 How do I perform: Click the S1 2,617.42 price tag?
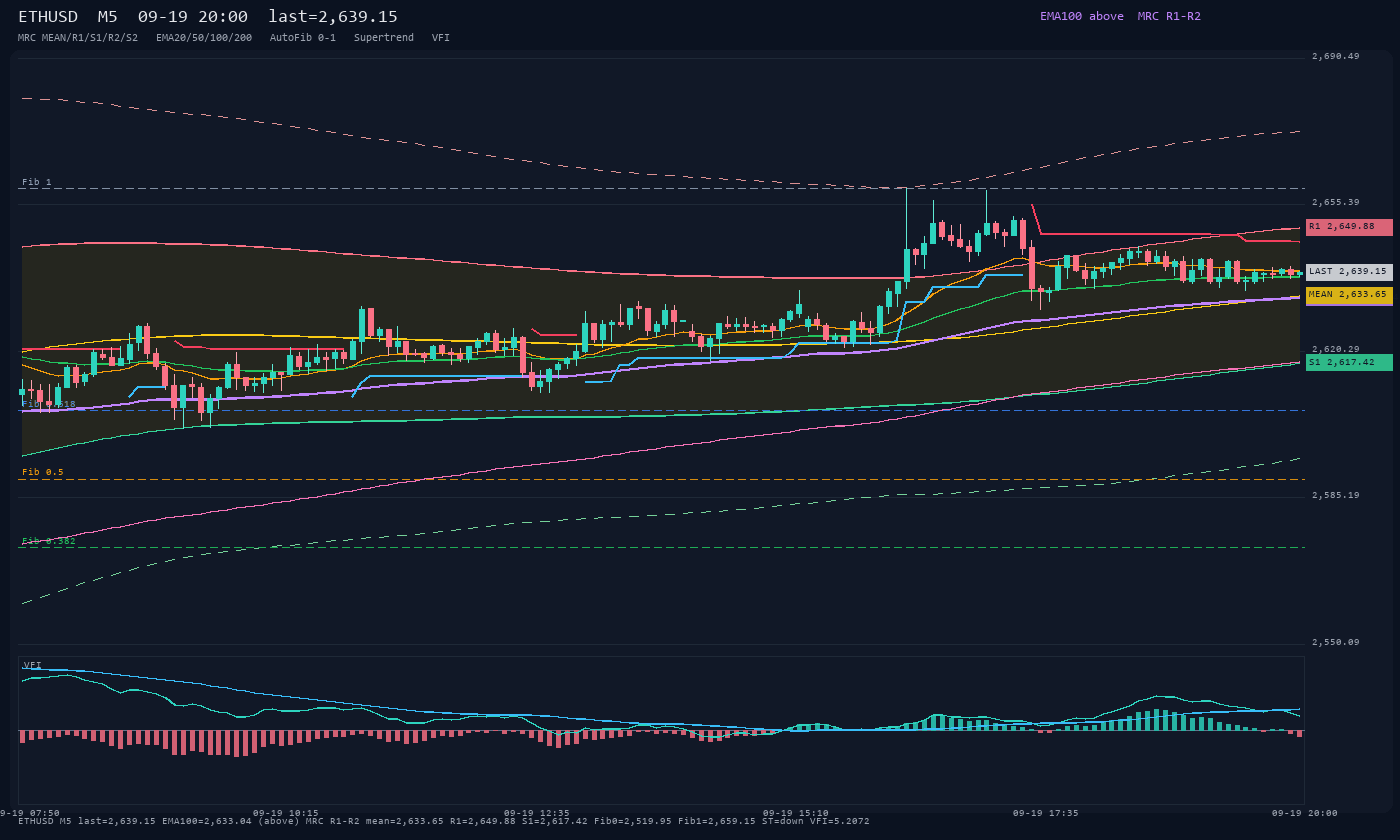point(1349,362)
